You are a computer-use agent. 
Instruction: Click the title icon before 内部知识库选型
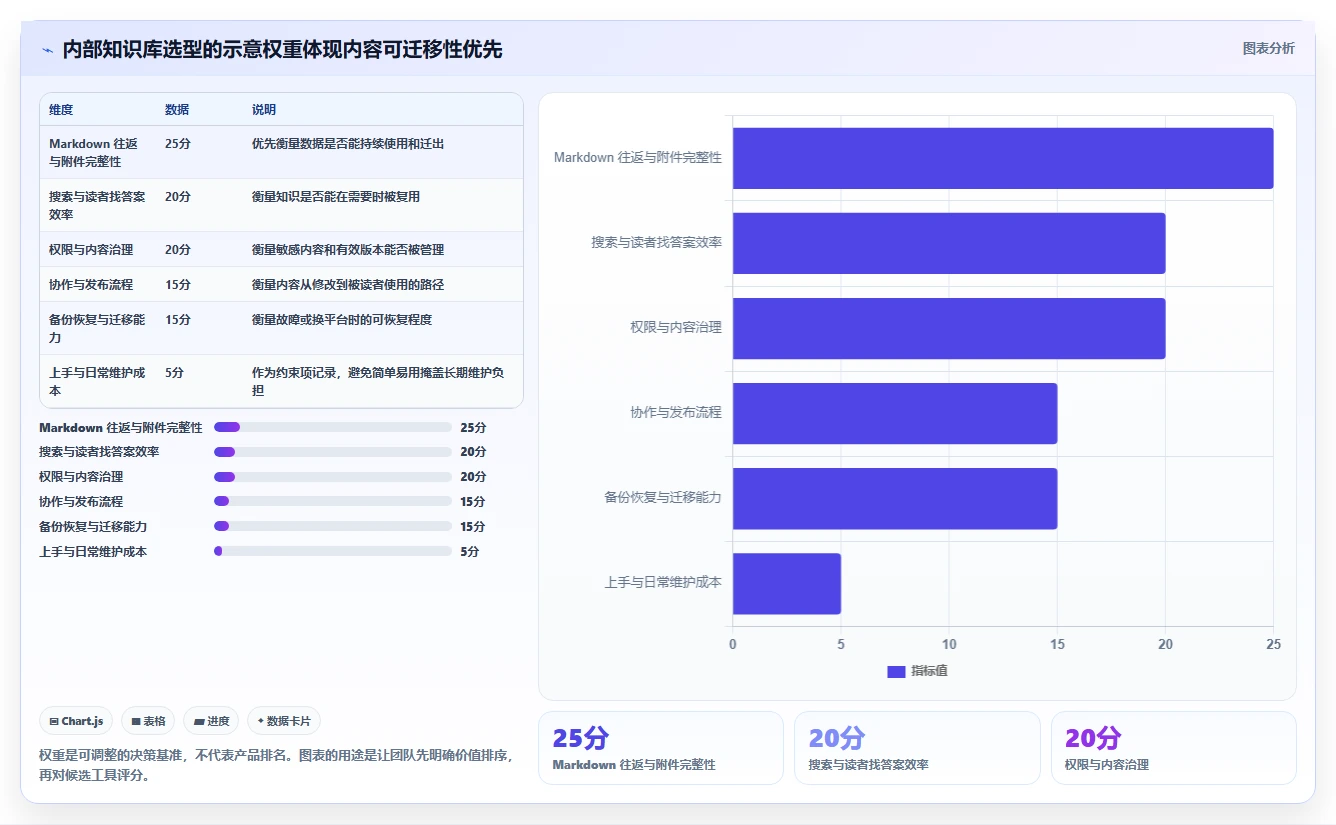(x=47, y=50)
